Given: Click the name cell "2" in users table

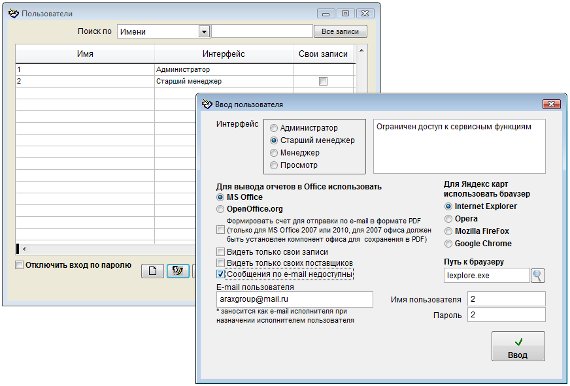Looking at the screenshot, I should pyautogui.click(x=85, y=81).
